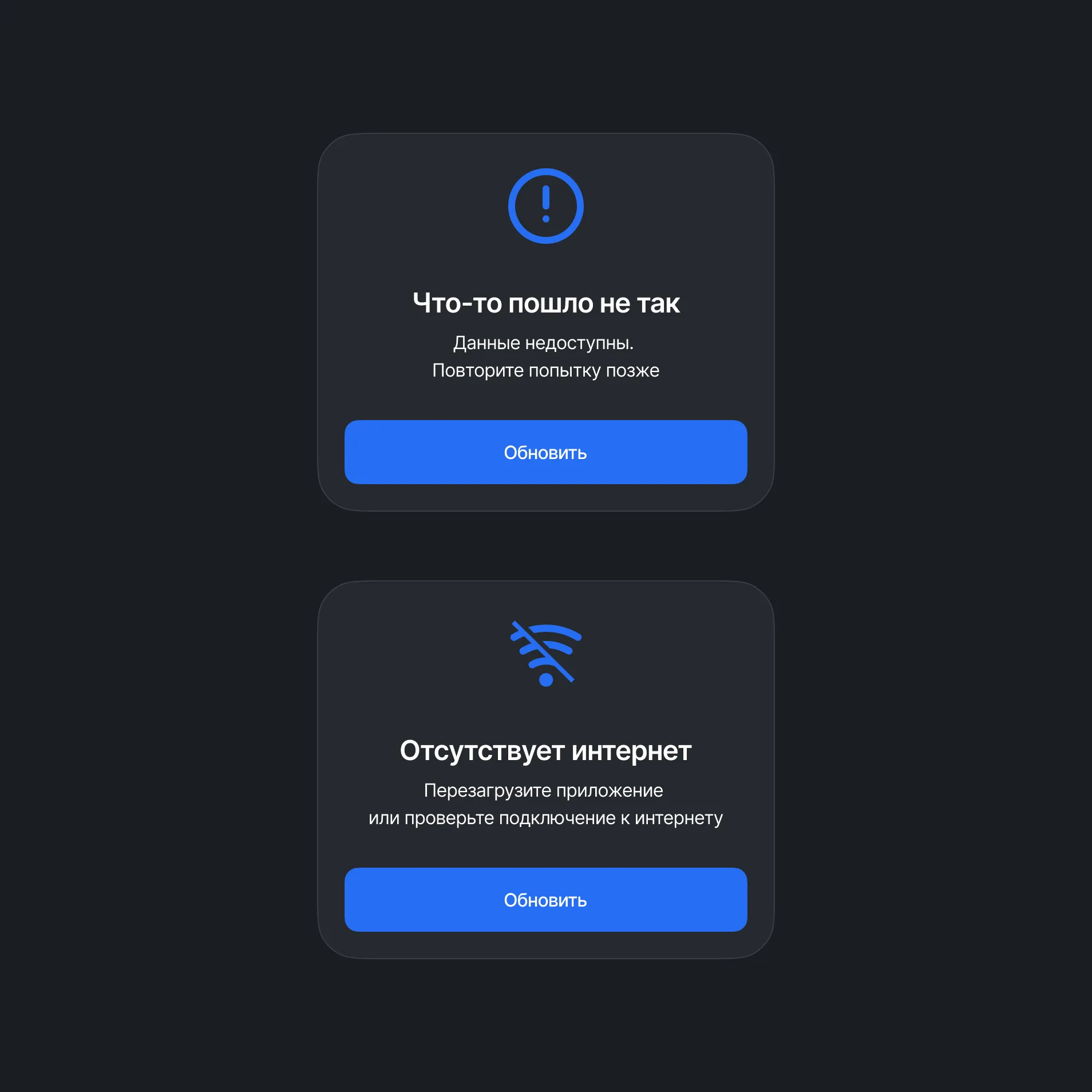Click the text 'Повторите попытку позже'
The image size is (1092, 1092).
[546, 371]
